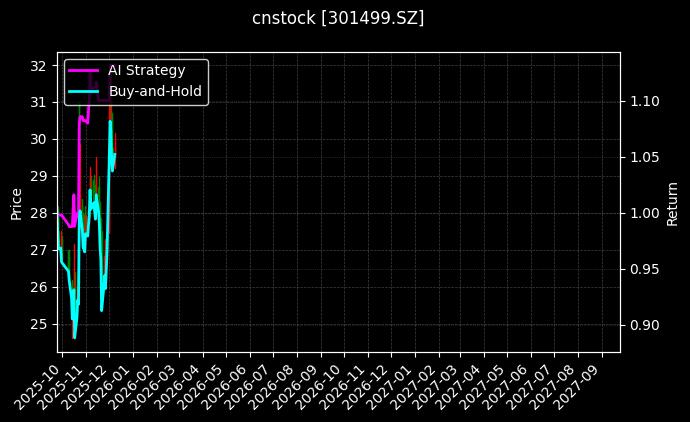The image size is (690, 422).
Task: Click the 28 price tick label
Action: (38, 213)
